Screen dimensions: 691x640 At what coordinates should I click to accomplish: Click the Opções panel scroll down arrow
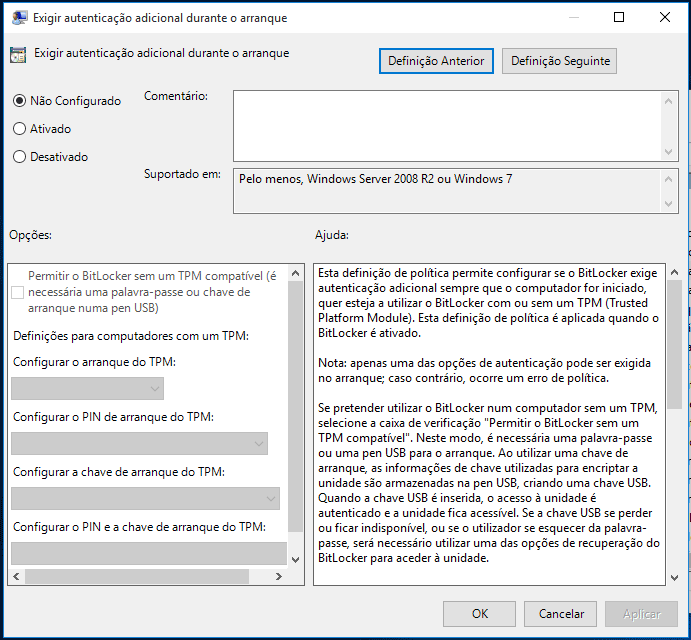pos(296,560)
